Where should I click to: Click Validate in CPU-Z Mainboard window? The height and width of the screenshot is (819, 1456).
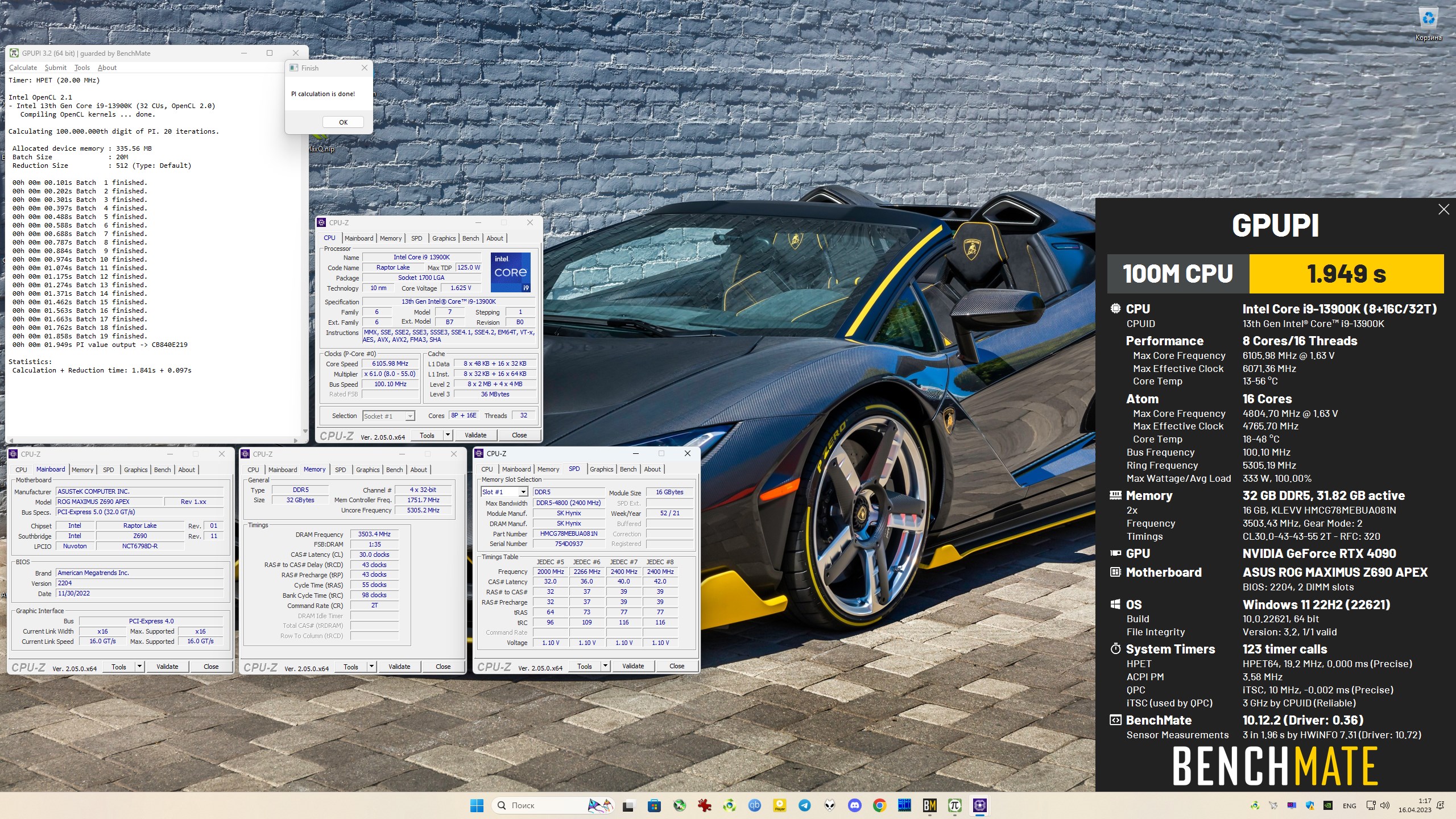167,667
